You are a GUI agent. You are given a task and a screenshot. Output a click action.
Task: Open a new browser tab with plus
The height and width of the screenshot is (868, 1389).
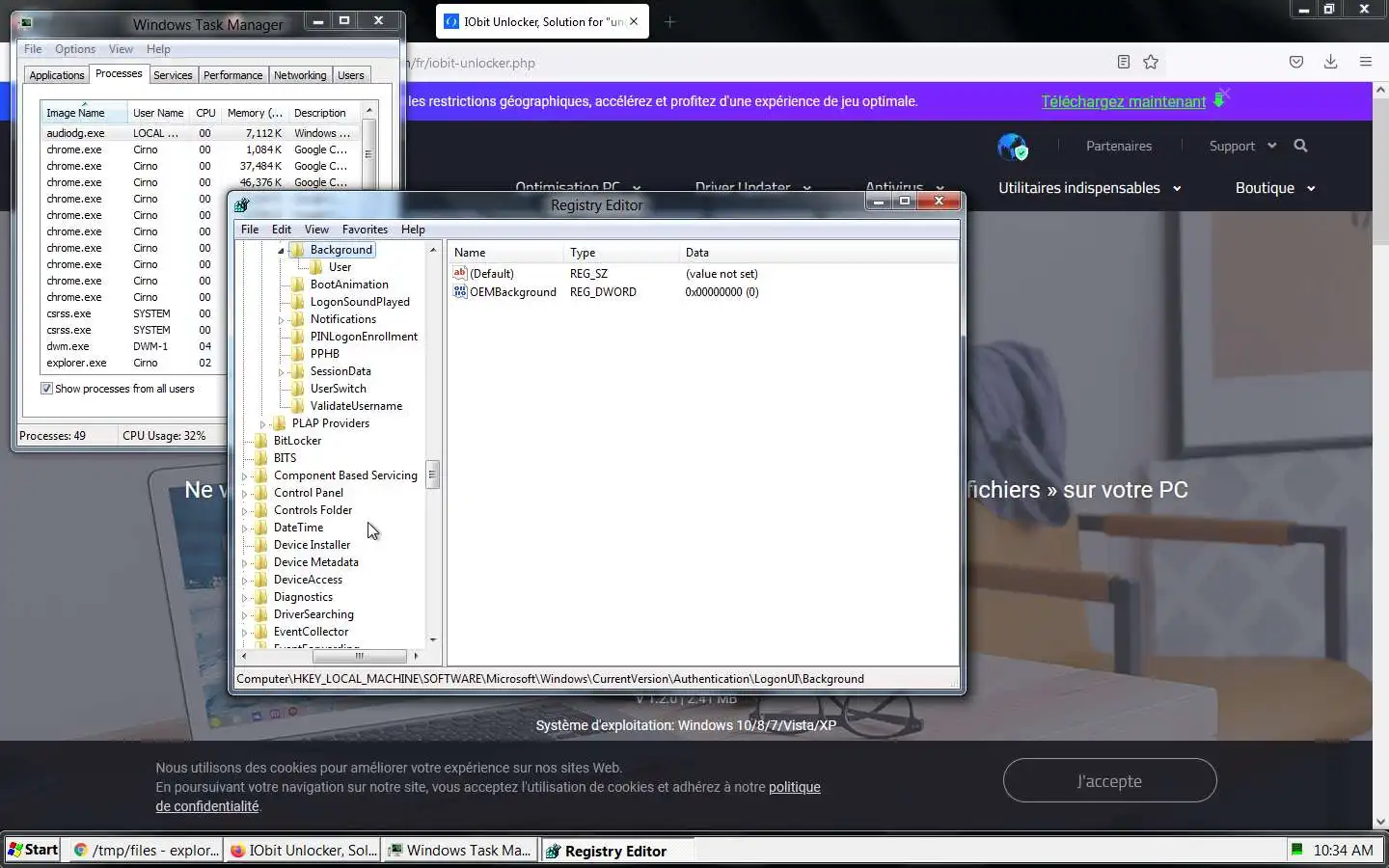[670, 21]
